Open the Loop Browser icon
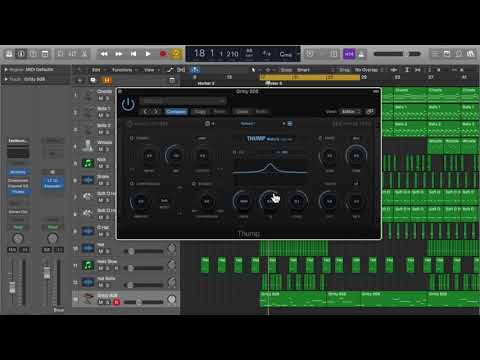The image size is (480, 360). pyautogui.click(x=459, y=54)
